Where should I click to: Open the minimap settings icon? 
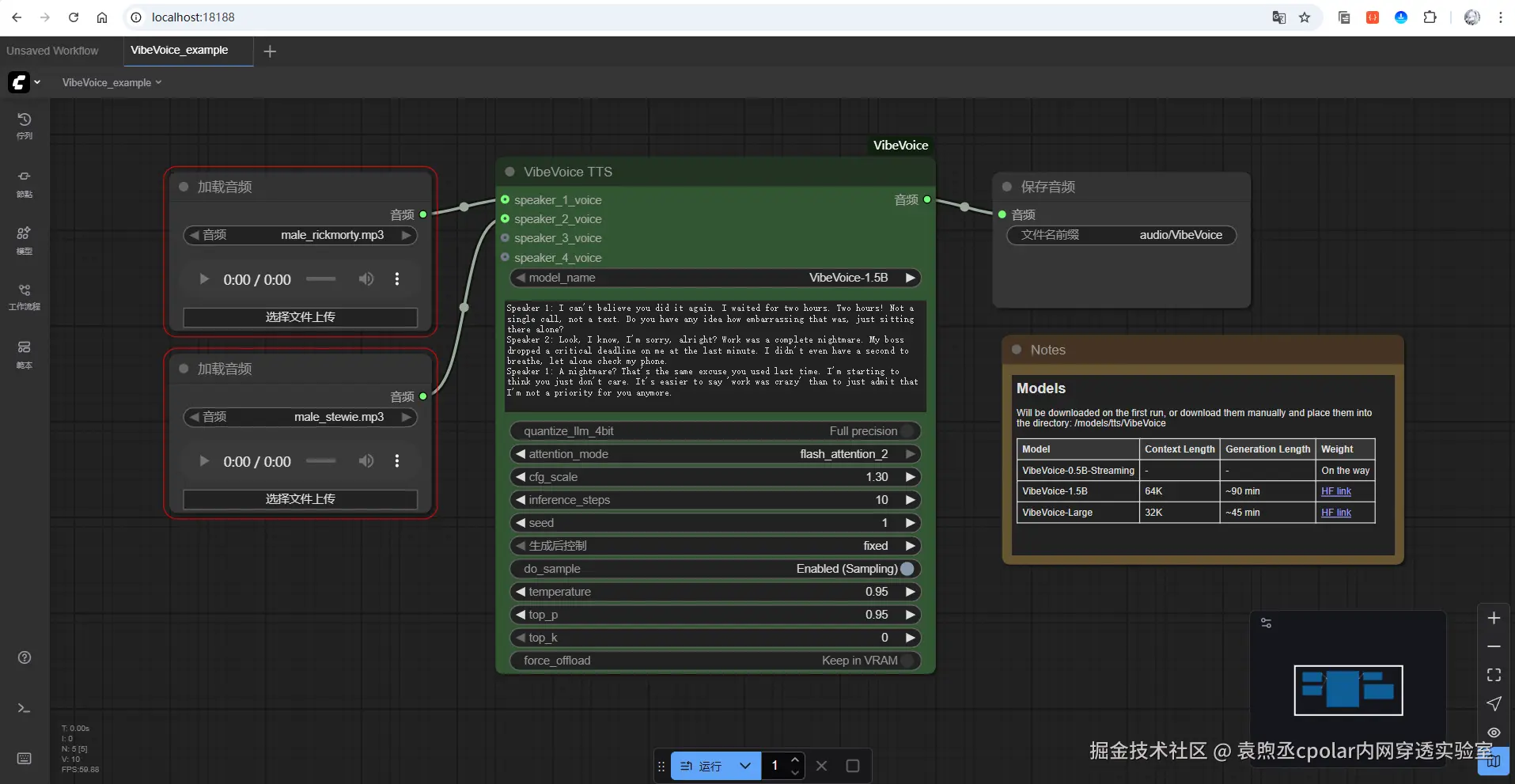coord(1266,623)
